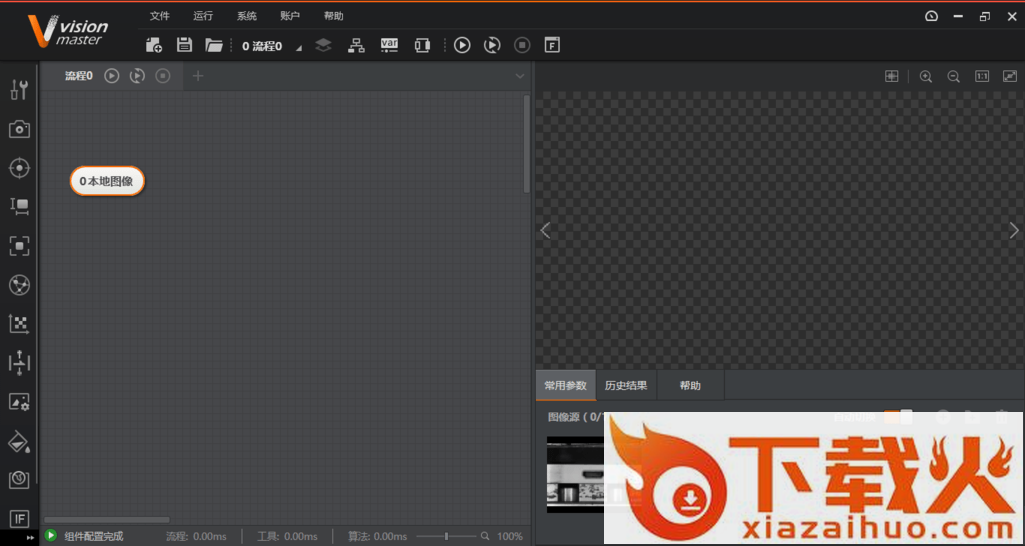Screen dimensions: 1025x546
Task: Open the run interface 'F' icon
Action: (552, 45)
